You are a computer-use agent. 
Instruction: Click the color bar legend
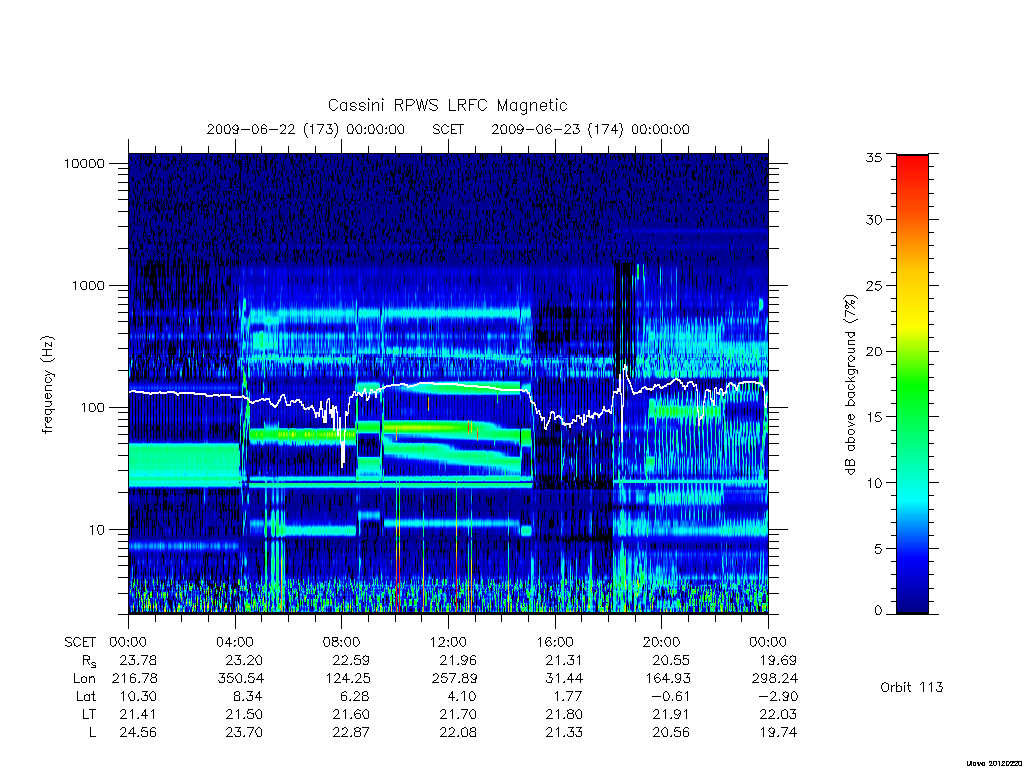[912, 384]
